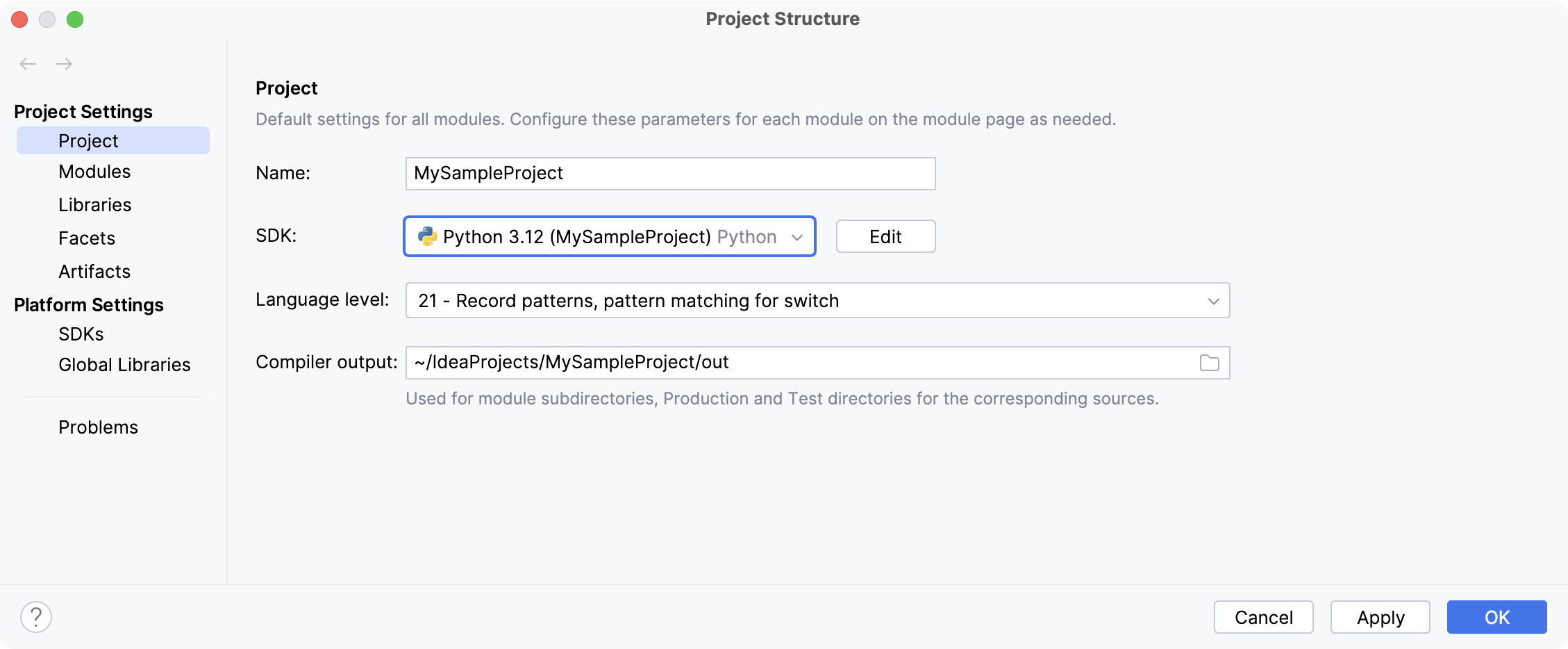Click the help question mark icon
Viewport: 1568px width, 649px height.
pos(36,616)
